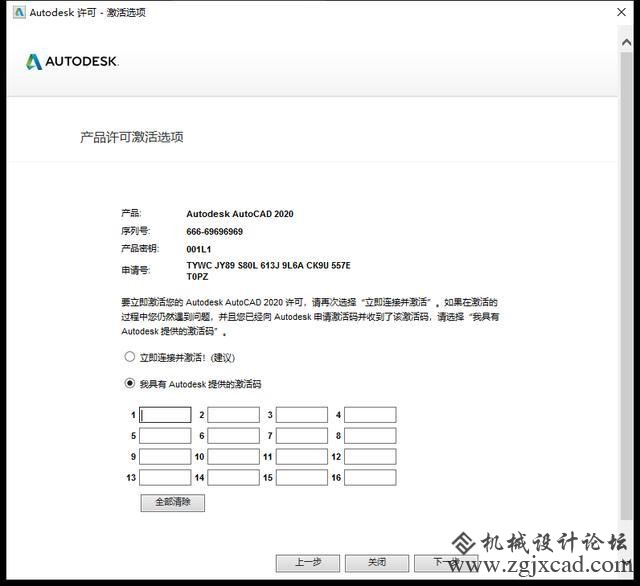Click activation code field 2

(233, 415)
